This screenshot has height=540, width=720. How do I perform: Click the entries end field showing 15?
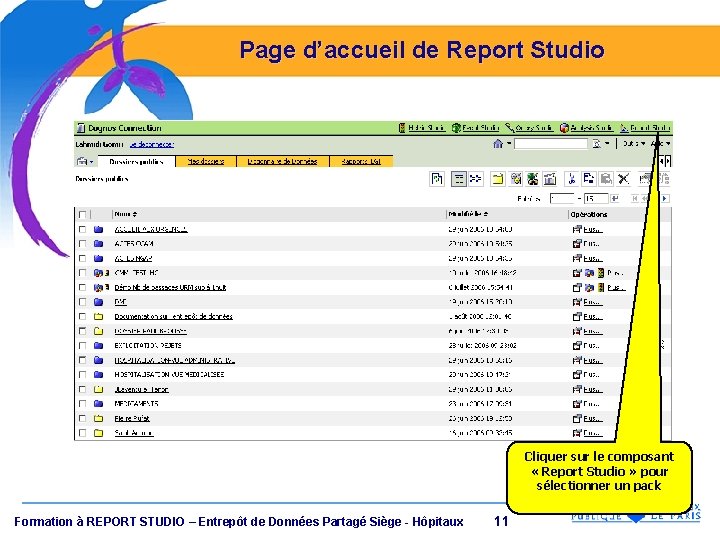point(596,198)
